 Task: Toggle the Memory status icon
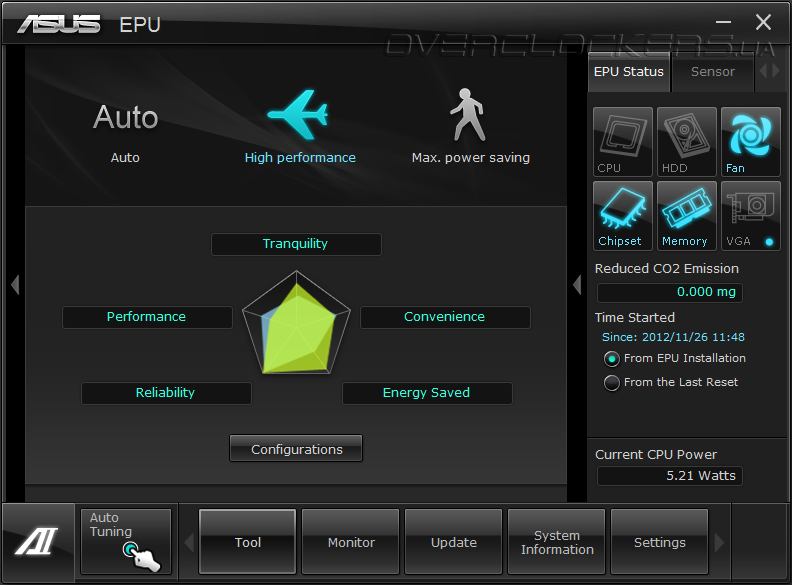coord(687,216)
